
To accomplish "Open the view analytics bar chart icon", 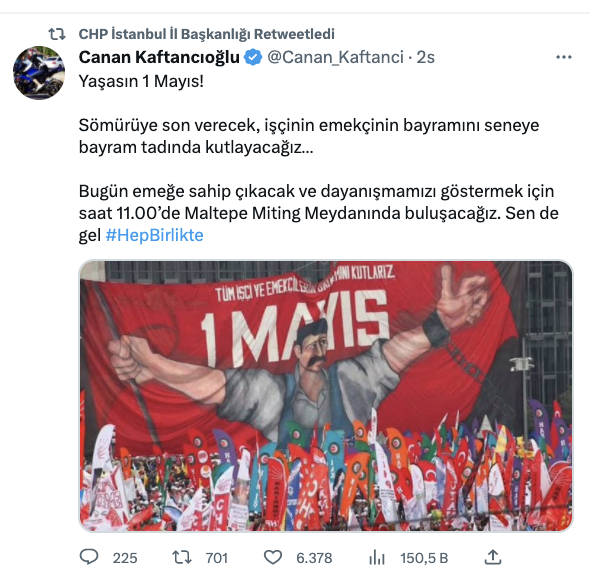I will 377,557.
